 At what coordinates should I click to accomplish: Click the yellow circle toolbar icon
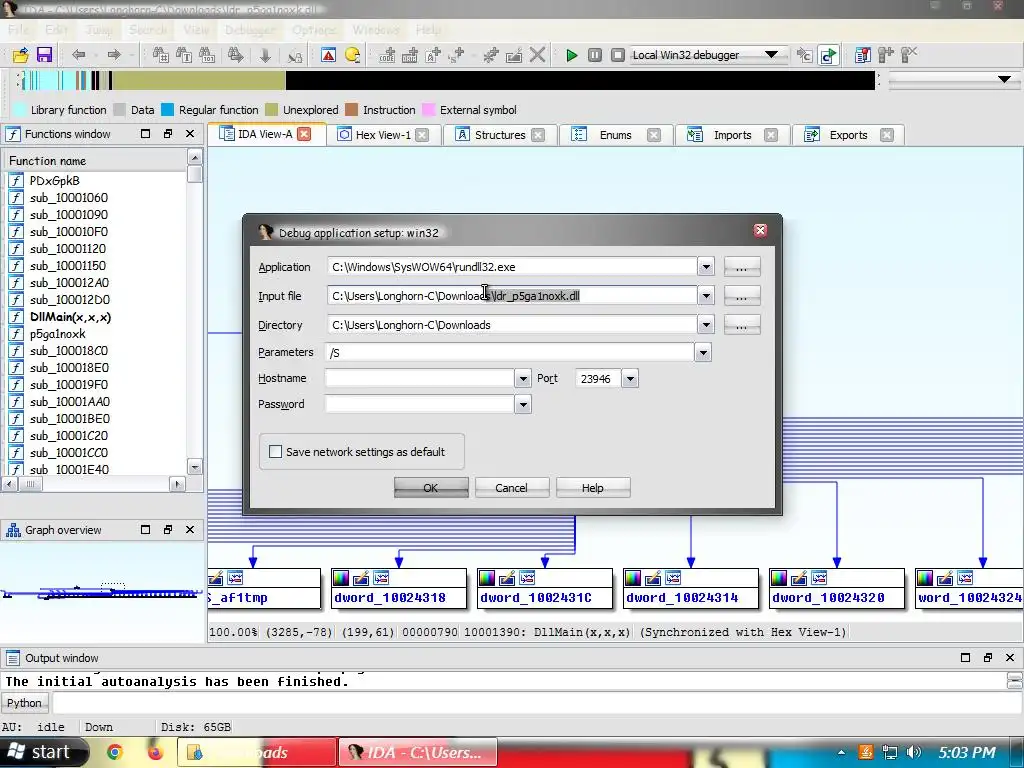tap(353, 55)
